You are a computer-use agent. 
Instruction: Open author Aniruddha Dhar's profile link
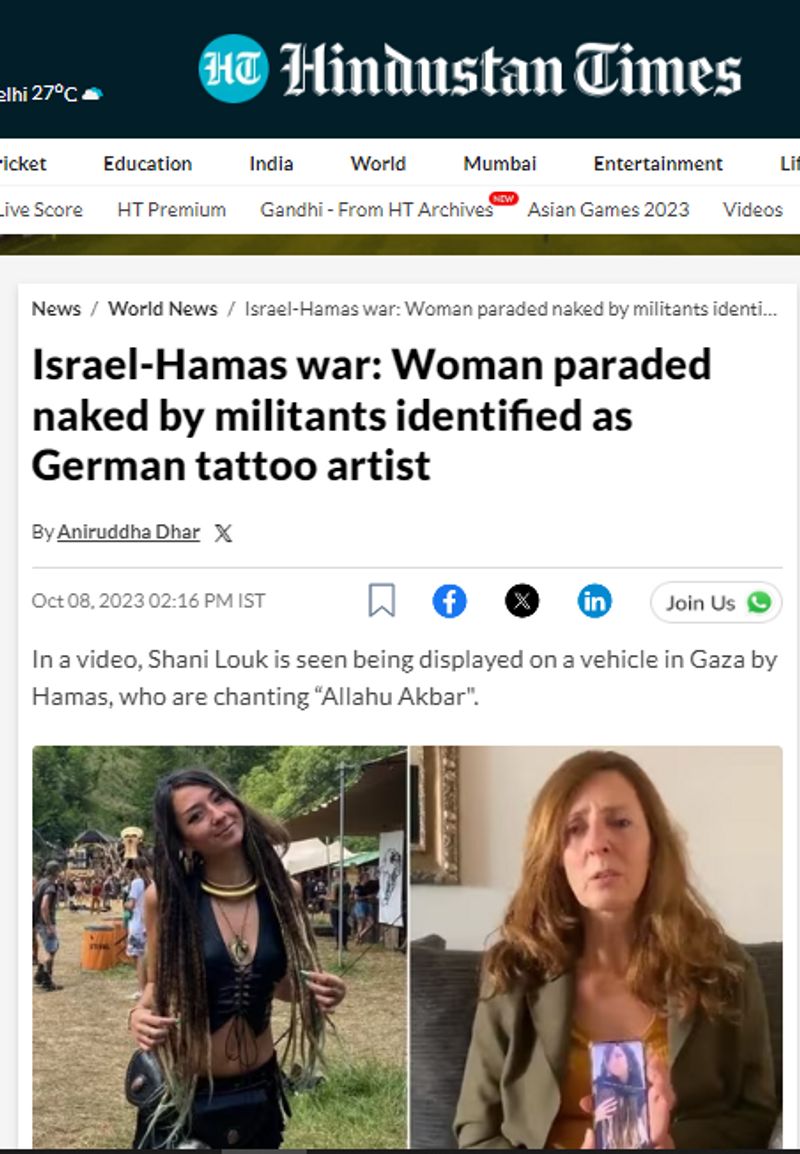coord(129,531)
